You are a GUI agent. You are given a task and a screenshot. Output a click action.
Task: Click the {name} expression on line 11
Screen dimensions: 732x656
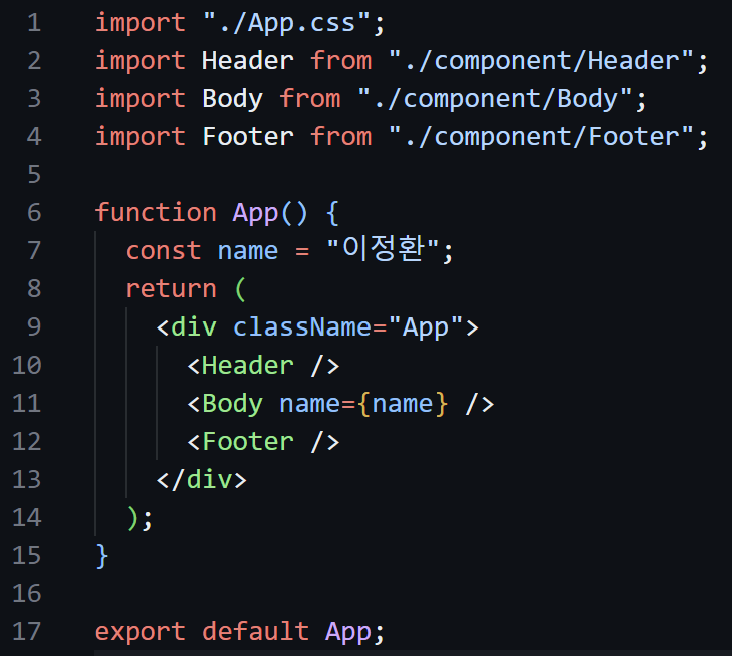click(x=403, y=404)
